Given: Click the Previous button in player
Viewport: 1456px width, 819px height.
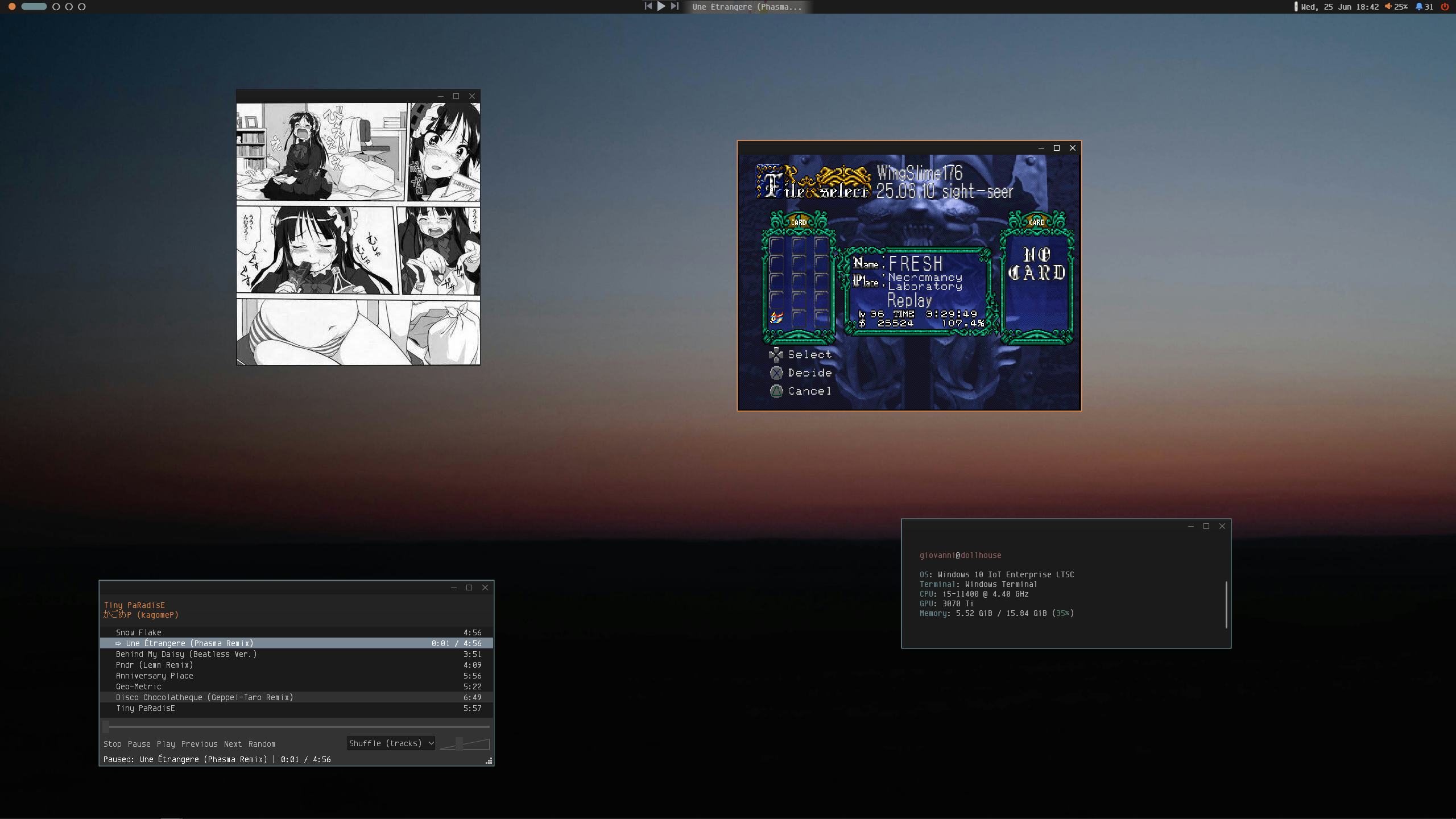Looking at the screenshot, I should (x=199, y=744).
